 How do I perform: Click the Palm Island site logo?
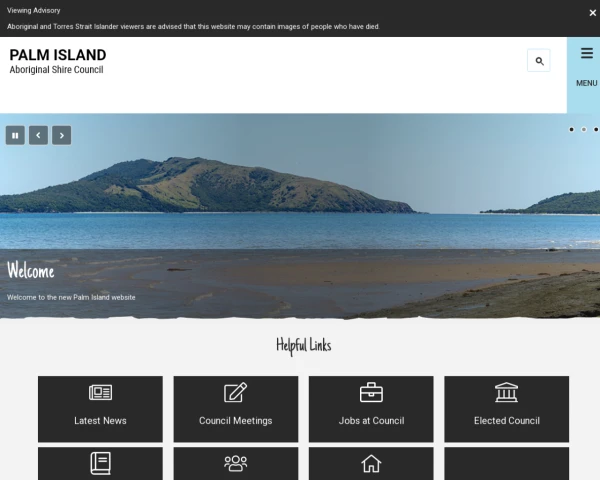click(57, 61)
